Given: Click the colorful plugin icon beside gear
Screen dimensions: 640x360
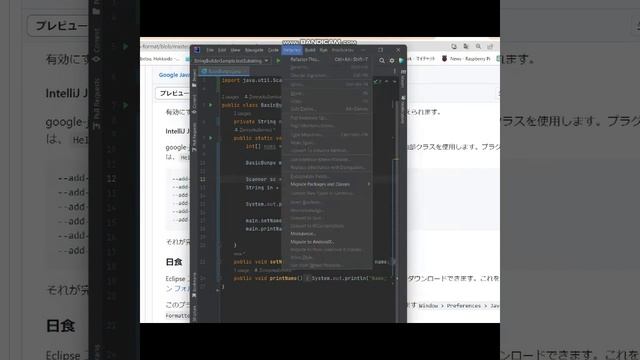Looking at the screenshot, I should [x=401, y=60].
